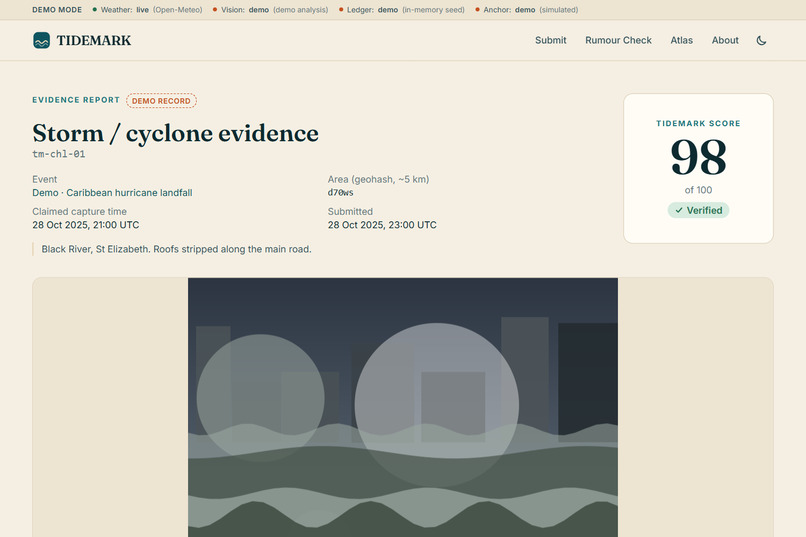Open the Rumour Check page

(x=618, y=40)
